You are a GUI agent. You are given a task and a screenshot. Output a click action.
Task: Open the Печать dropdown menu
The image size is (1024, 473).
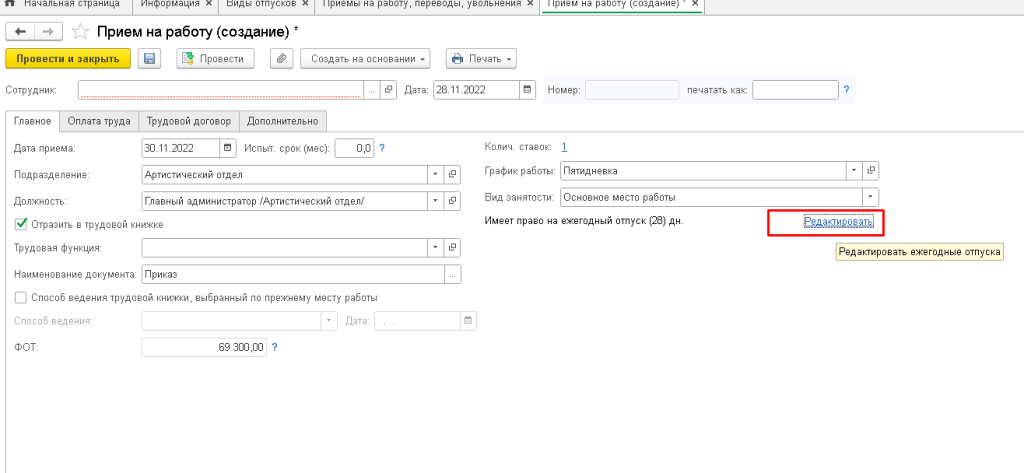(x=480, y=59)
